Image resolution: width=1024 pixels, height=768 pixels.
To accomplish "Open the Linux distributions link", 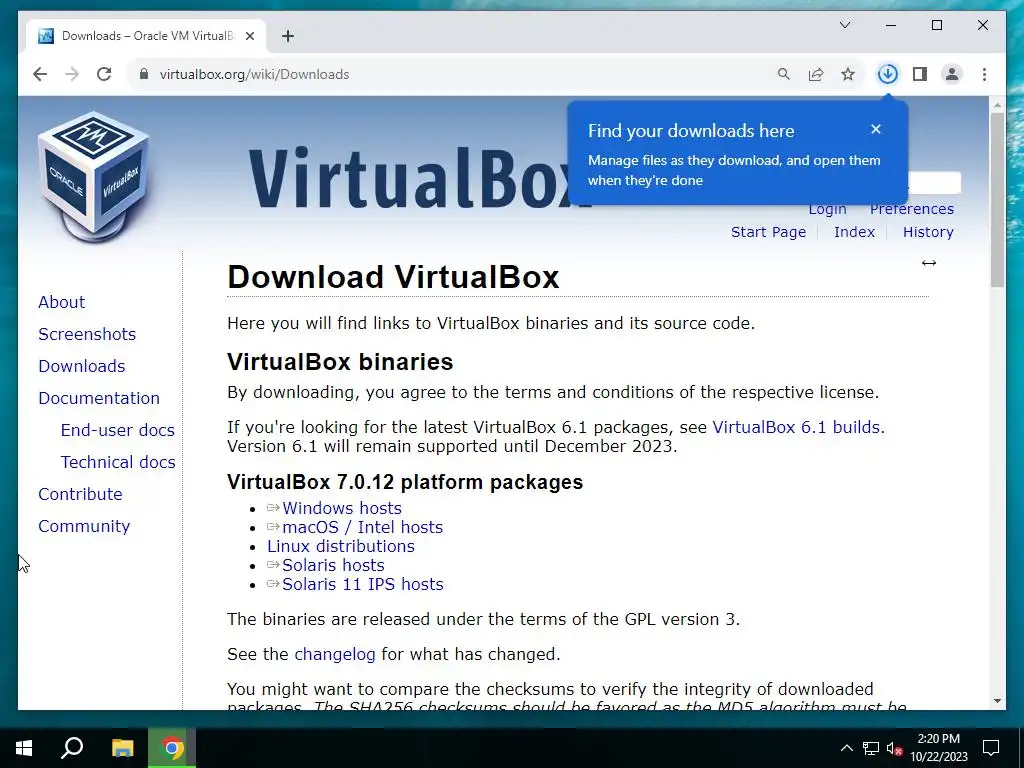I will [x=341, y=546].
